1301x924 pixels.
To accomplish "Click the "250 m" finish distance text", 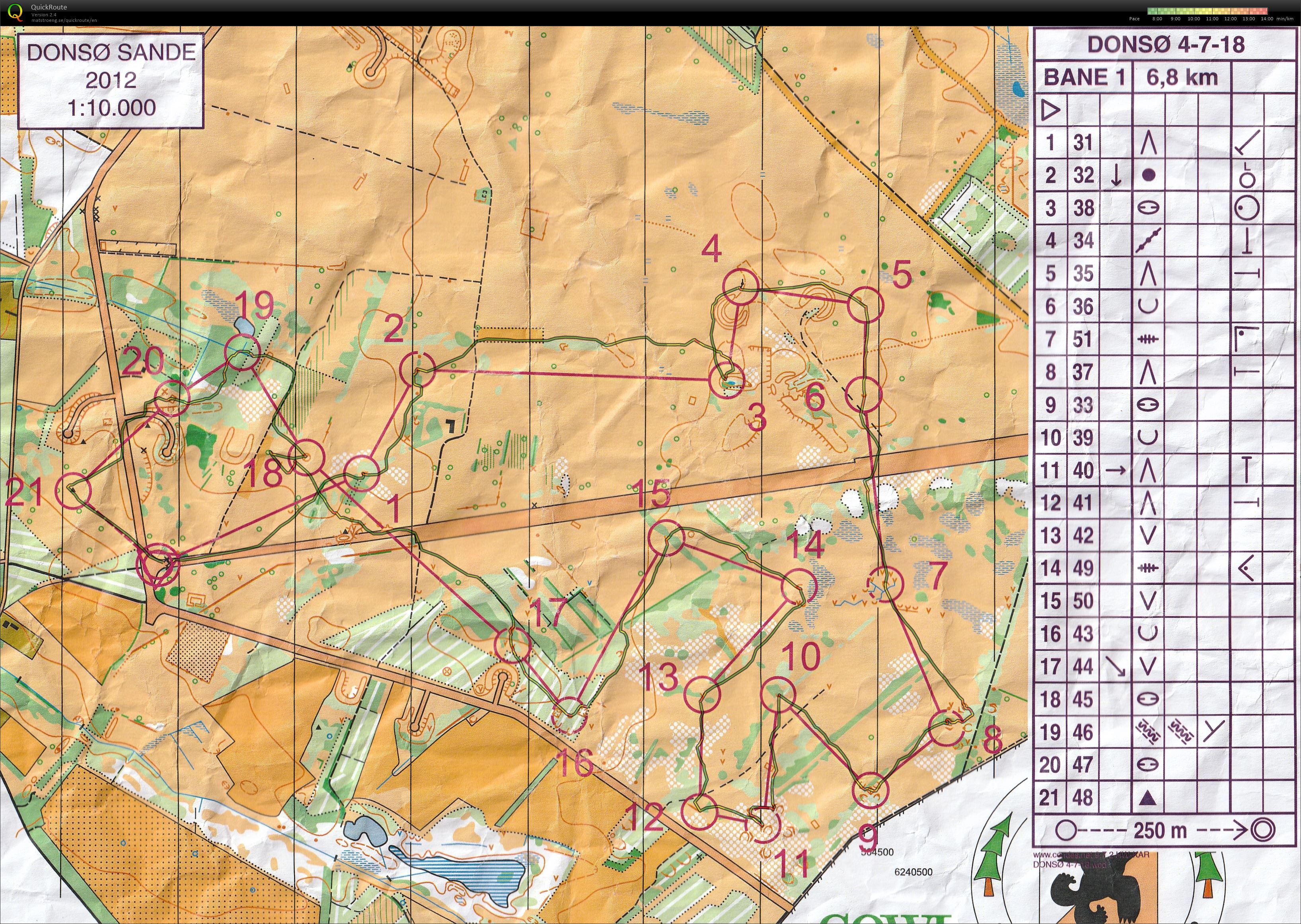I will 1161,831.
